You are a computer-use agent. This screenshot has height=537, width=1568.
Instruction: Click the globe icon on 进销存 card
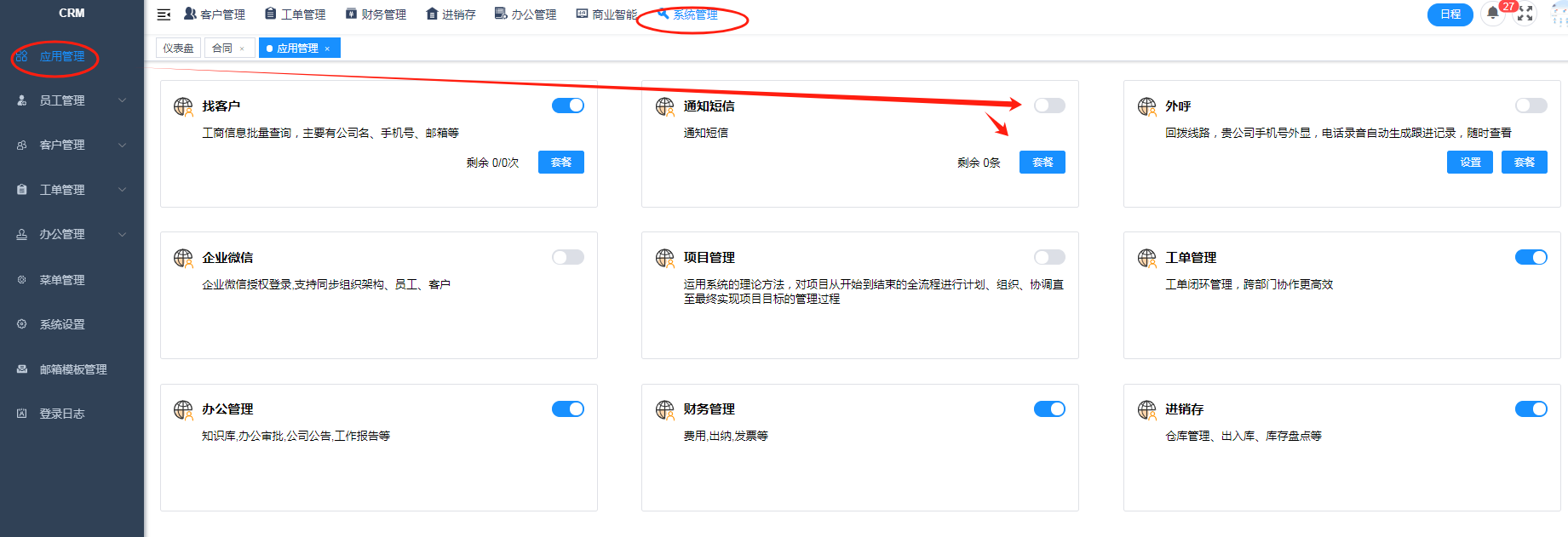point(1146,410)
